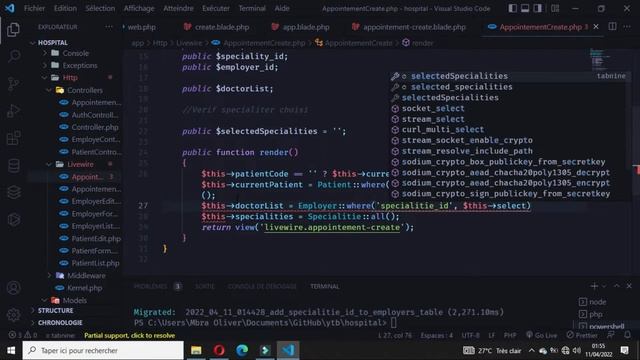
Task: Open terminal launch profile dropdown arrow
Action: click(x=604, y=286)
